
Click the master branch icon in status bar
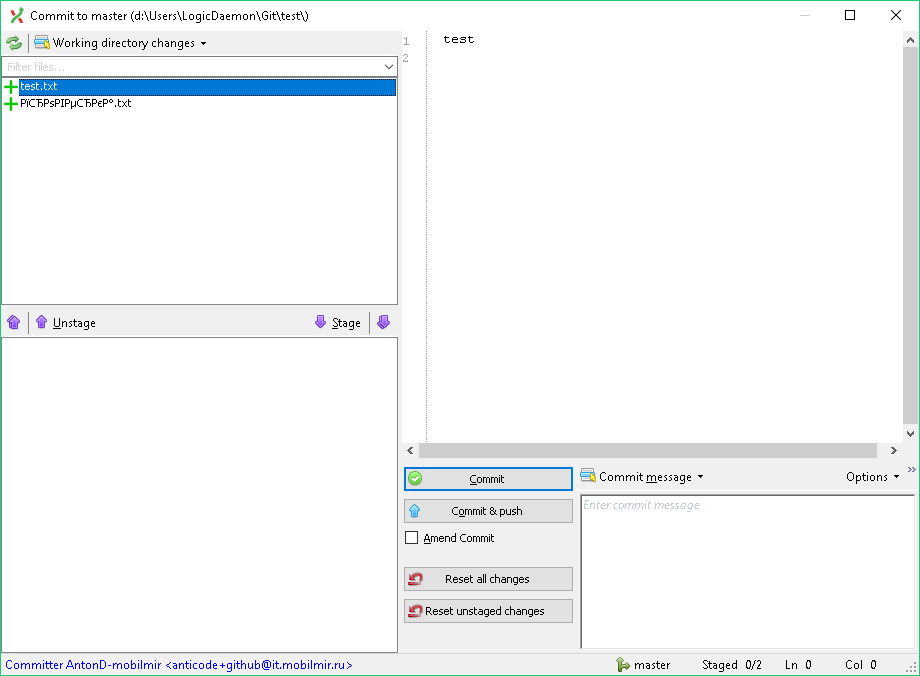click(x=622, y=664)
